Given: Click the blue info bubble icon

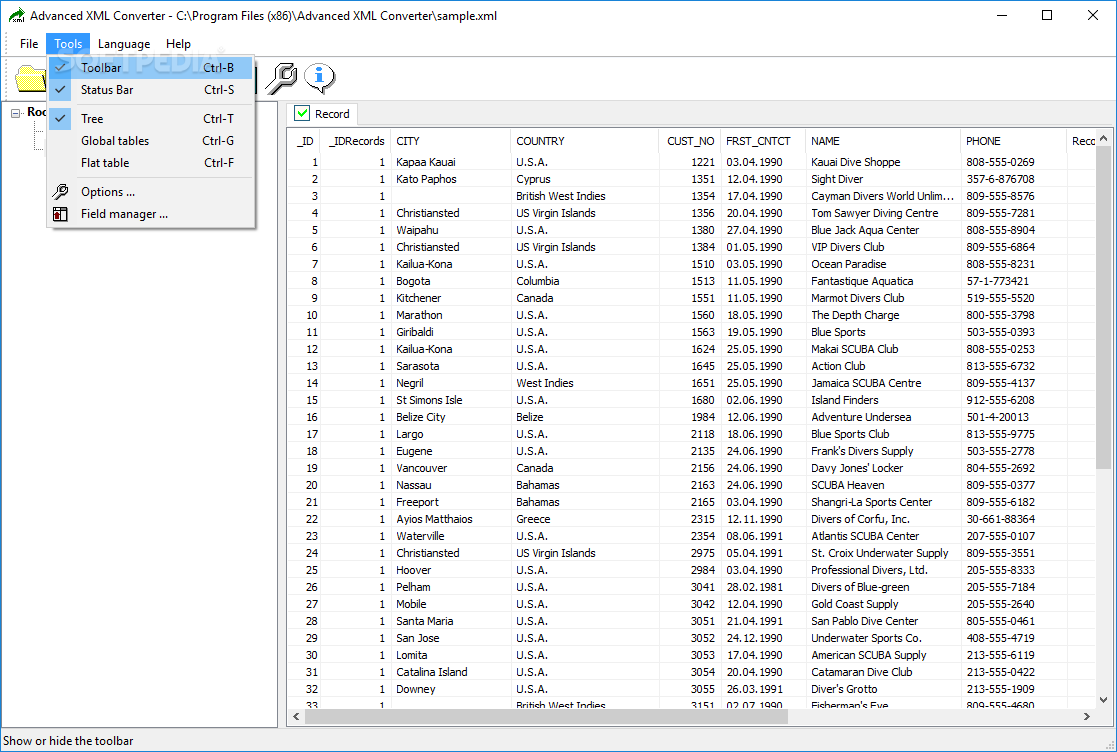Looking at the screenshot, I should [319, 78].
